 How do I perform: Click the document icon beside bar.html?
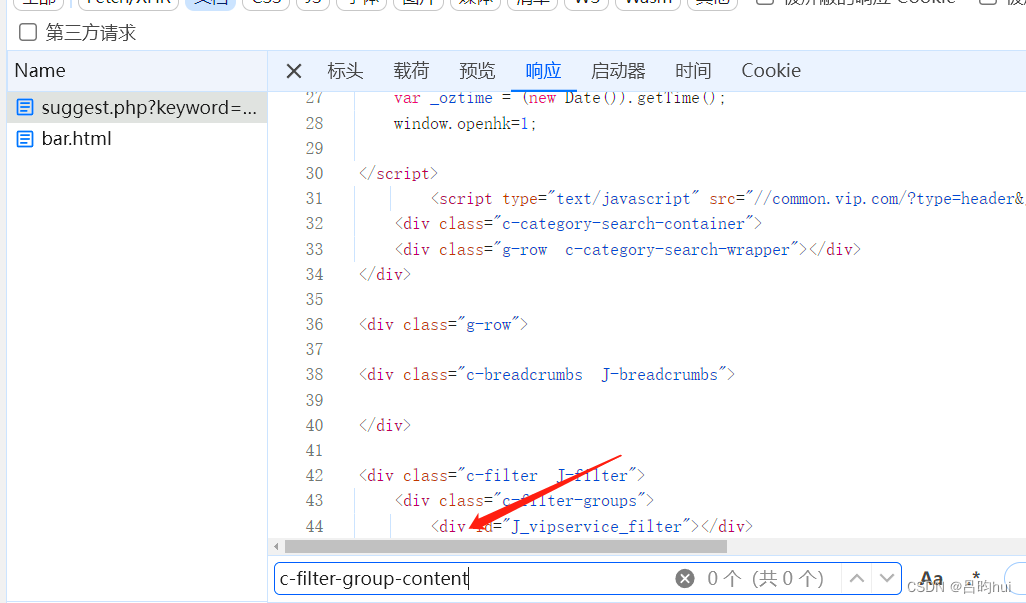(x=25, y=139)
